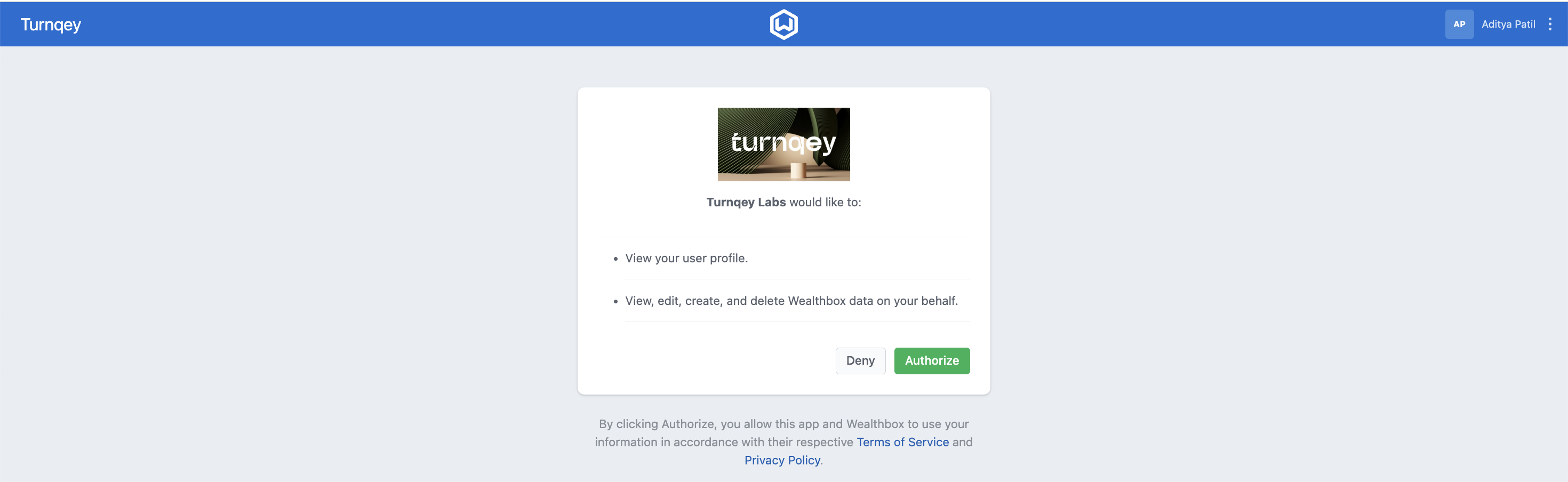Viewport: 1568px width, 482px height.
Task: Select the 'View your user profile' permission
Action: (x=686, y=259)
